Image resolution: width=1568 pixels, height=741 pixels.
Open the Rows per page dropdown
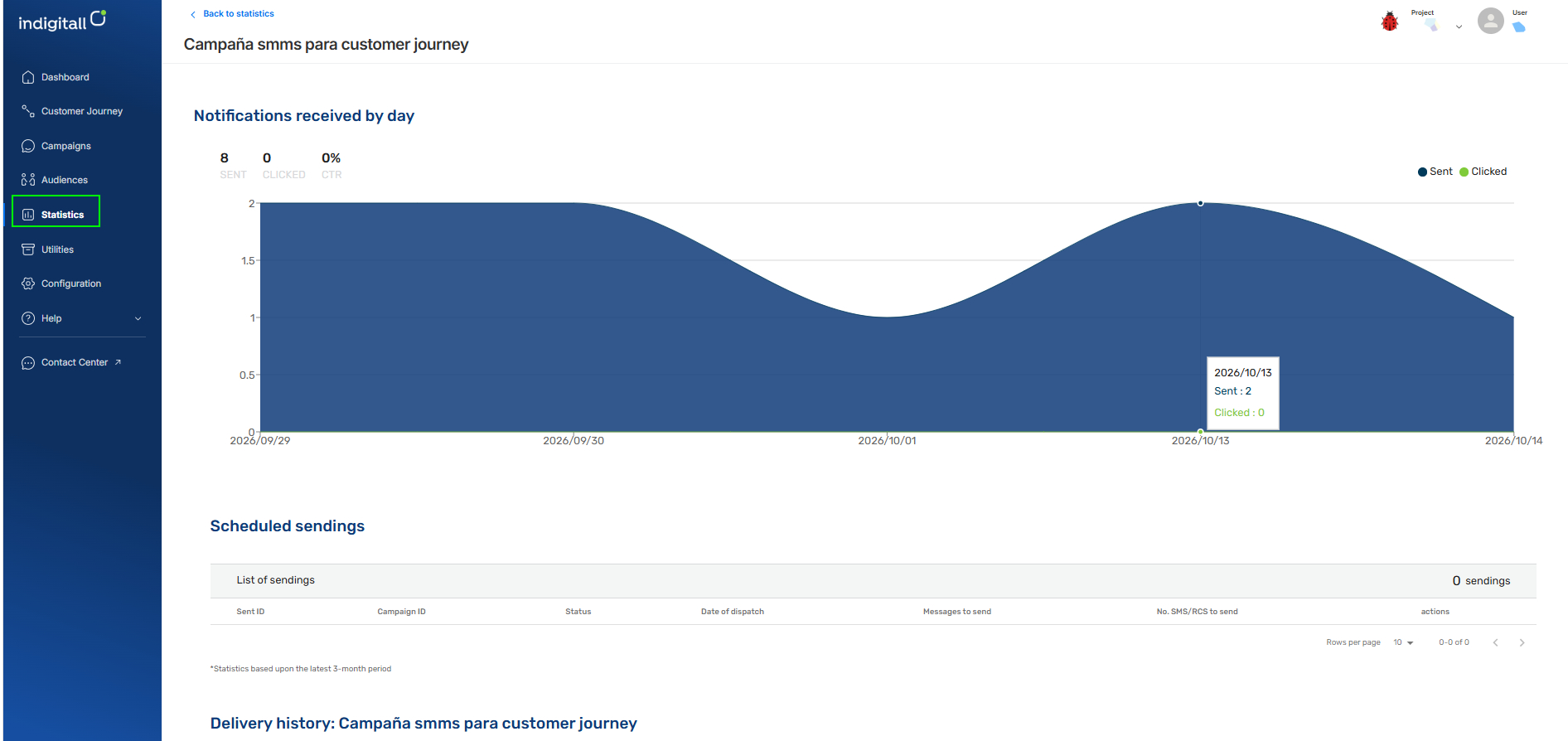(1403, 642)
